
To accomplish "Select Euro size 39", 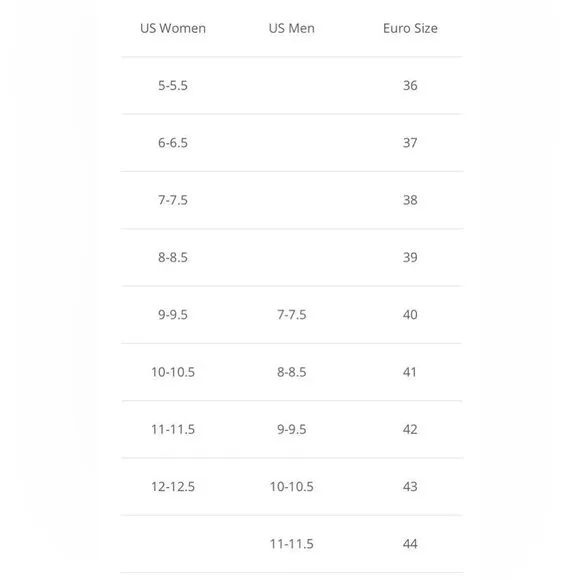I will click(x=410, y=257).
